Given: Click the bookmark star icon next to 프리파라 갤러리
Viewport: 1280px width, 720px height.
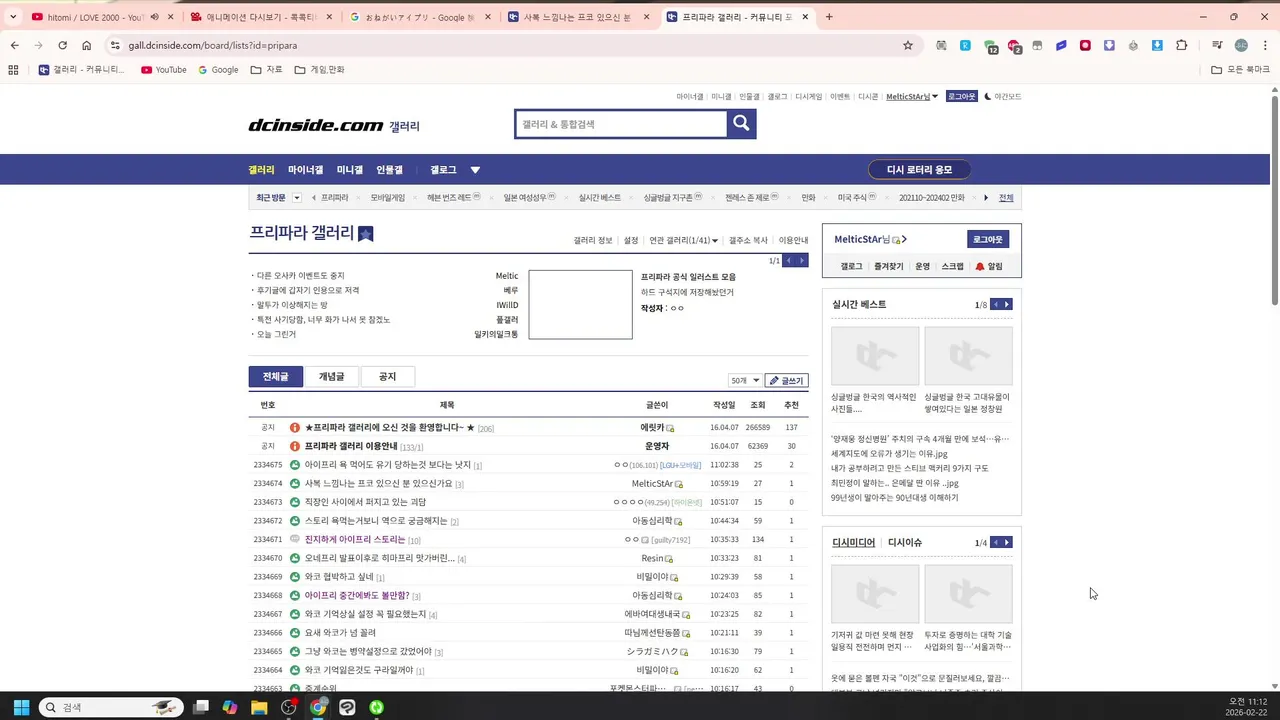Looking at the screenshot, I should pos(366,234).
